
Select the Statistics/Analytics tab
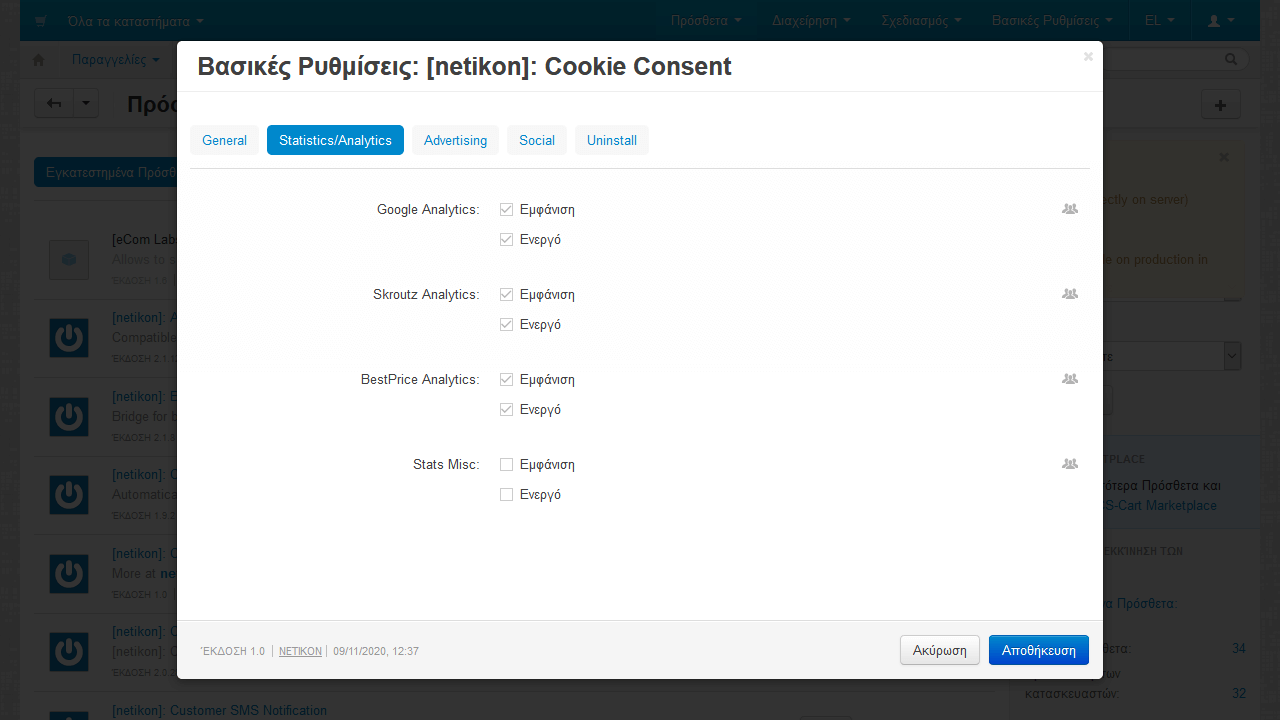(x=335, y=140)
